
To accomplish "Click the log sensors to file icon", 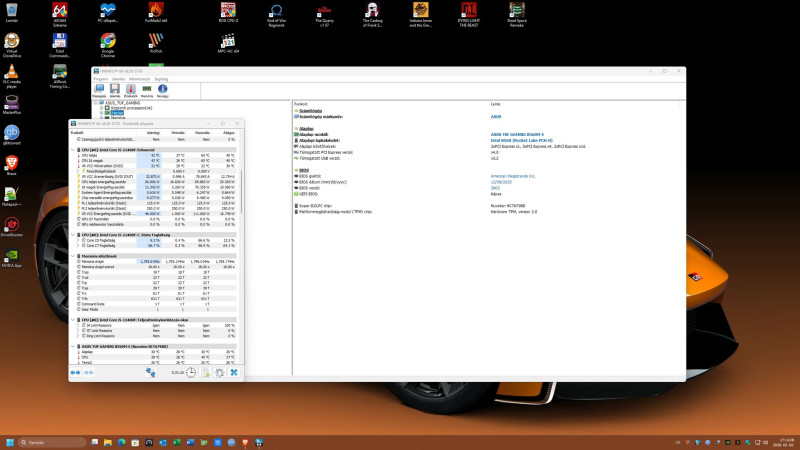I will coord(205,373).
